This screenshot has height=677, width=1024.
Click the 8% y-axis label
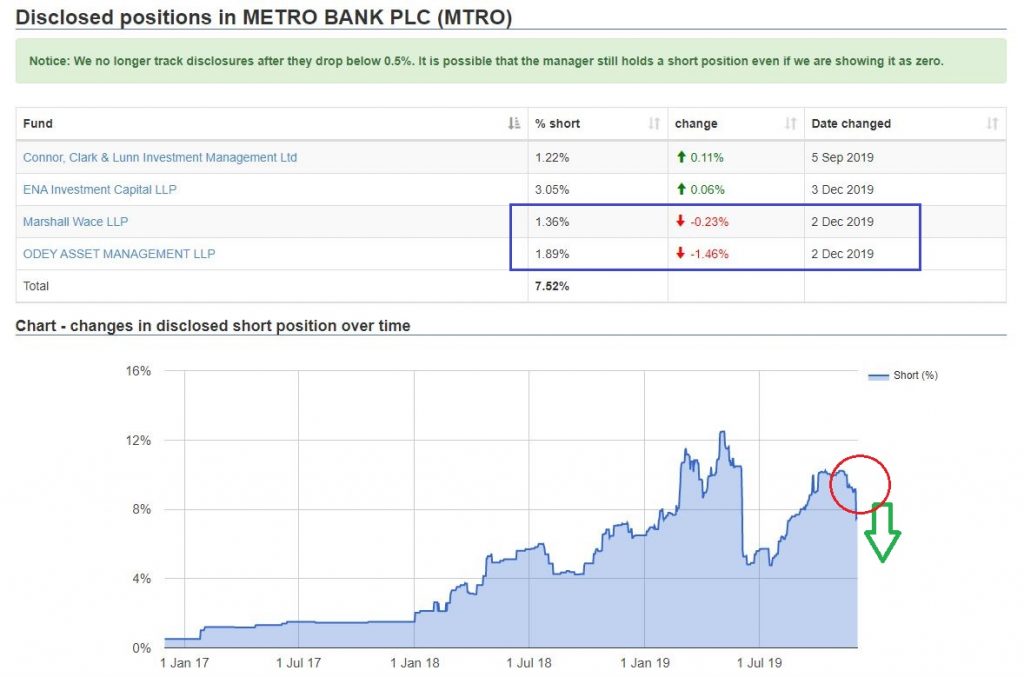(142, 509)
